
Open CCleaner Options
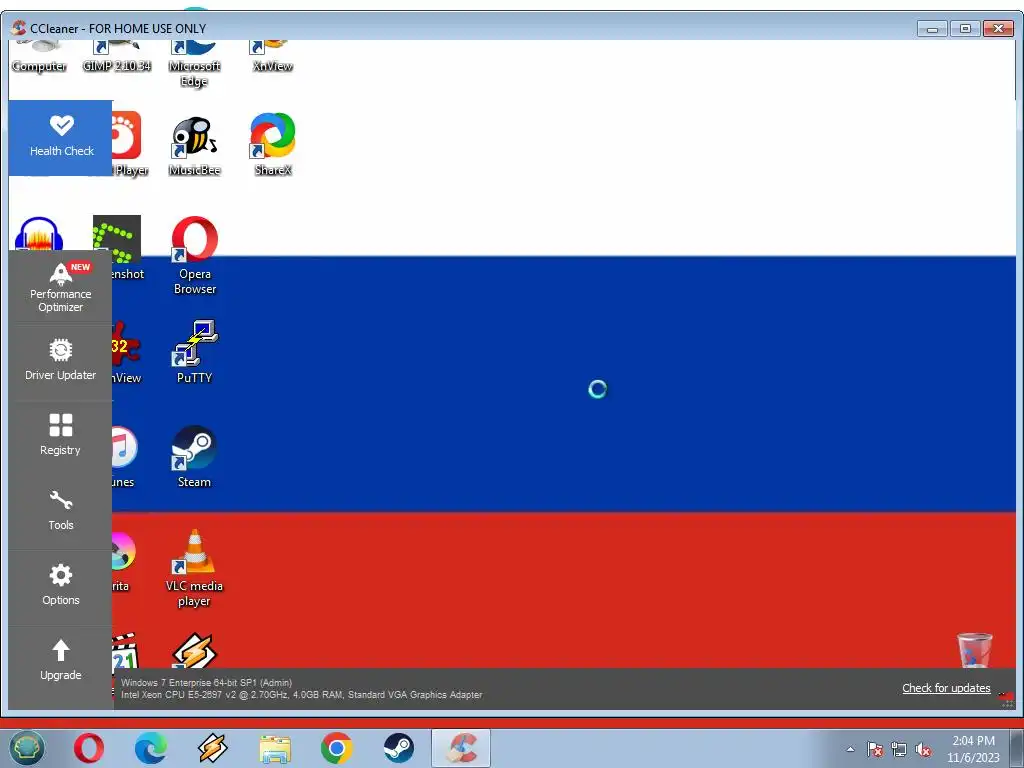[x=61, y=586]
